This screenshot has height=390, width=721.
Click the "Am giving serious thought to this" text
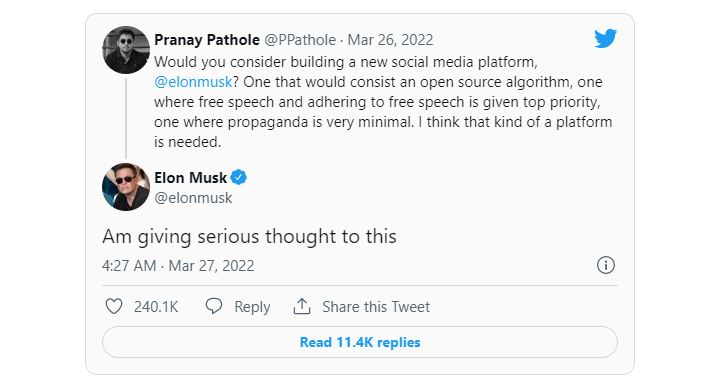pos(249,237)
